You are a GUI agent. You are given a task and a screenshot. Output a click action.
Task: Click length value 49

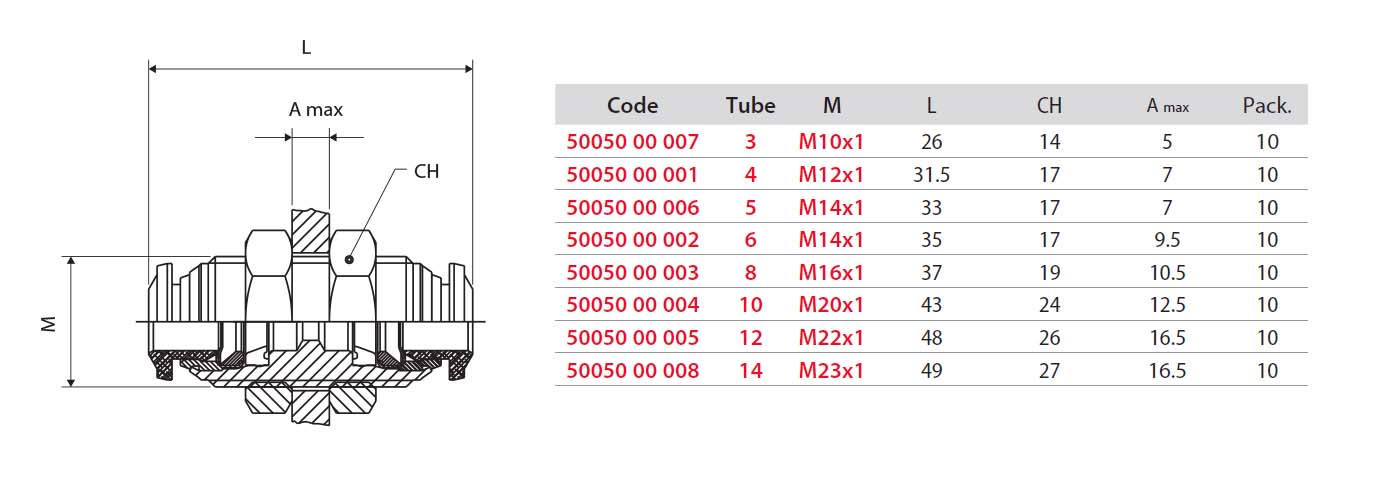click(x=931, y=371)
